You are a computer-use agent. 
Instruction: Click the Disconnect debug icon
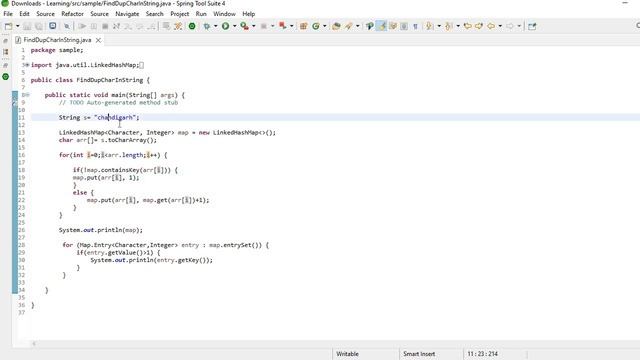tap(116, 26)
